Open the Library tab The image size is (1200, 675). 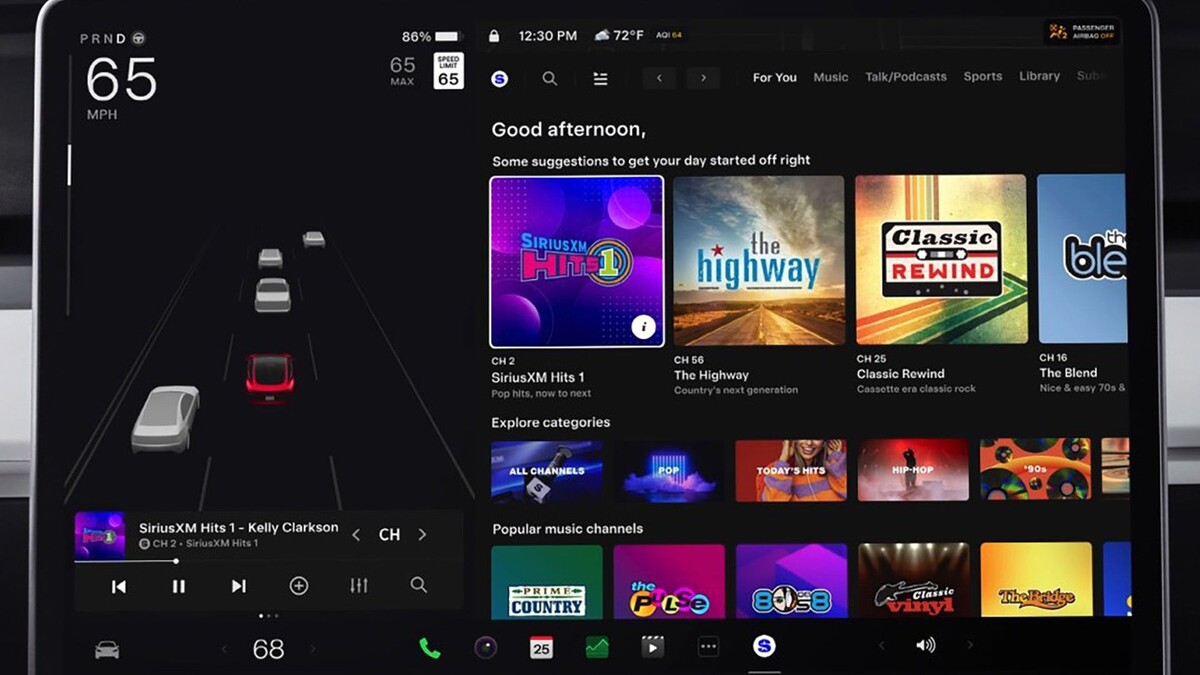pos(1040,77)
